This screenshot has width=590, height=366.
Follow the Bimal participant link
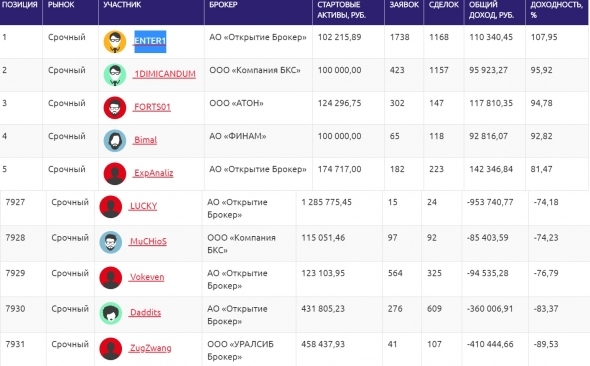pyautogui.click(x=145, y=140)
